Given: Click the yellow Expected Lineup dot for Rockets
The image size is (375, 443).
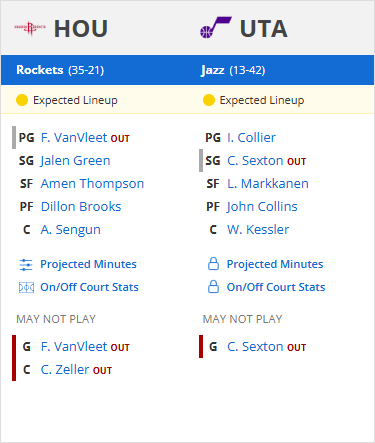Looking at the screenshot, I should (22, 100).
